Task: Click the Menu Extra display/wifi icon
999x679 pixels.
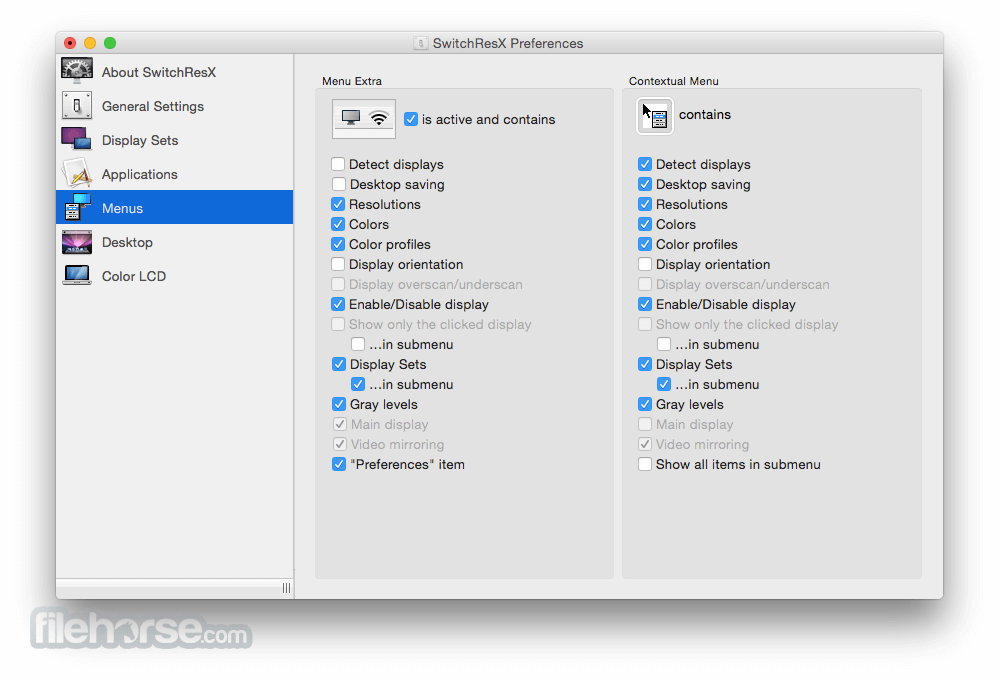Action: coord(364,118)
